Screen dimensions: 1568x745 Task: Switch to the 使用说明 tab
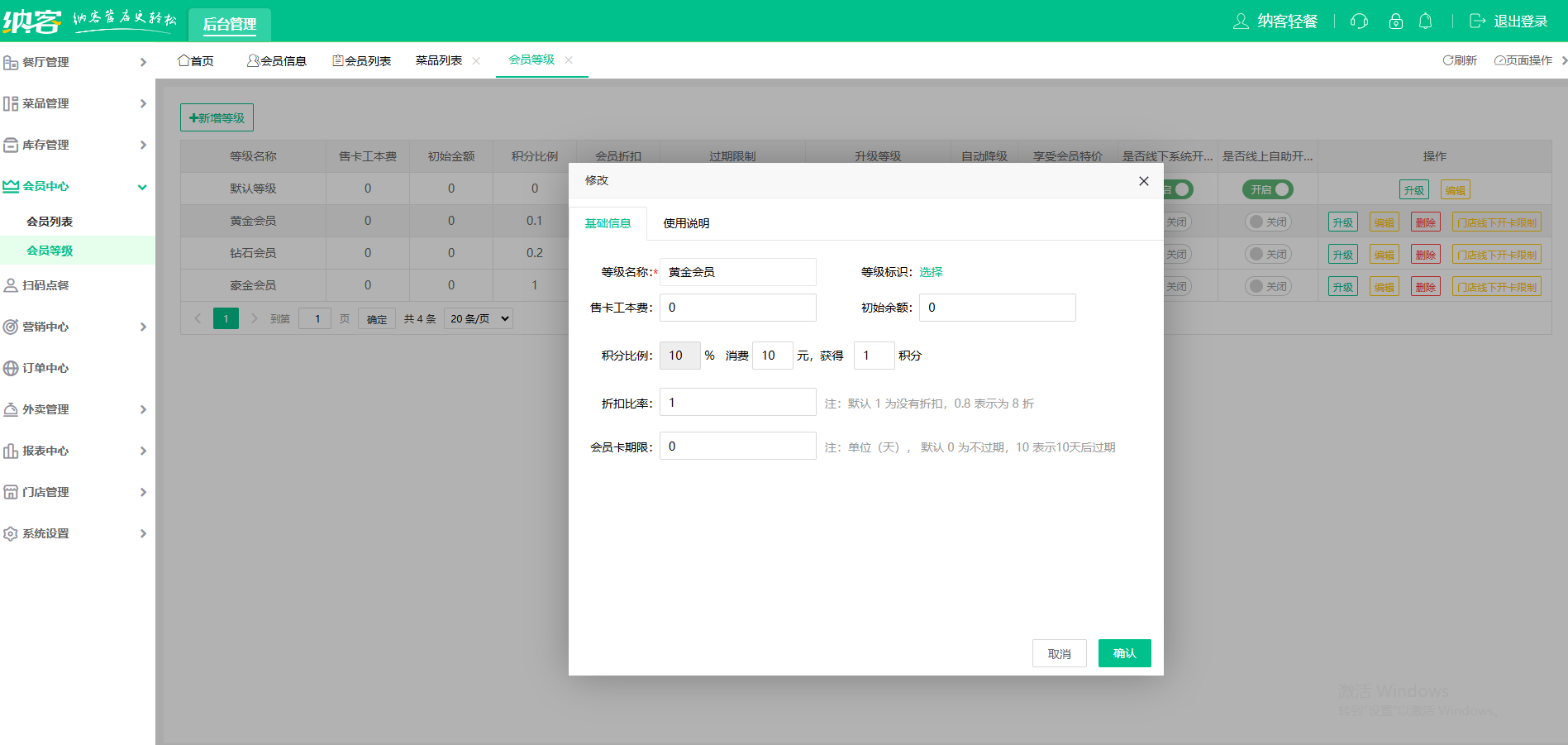(x=686, y=223)
